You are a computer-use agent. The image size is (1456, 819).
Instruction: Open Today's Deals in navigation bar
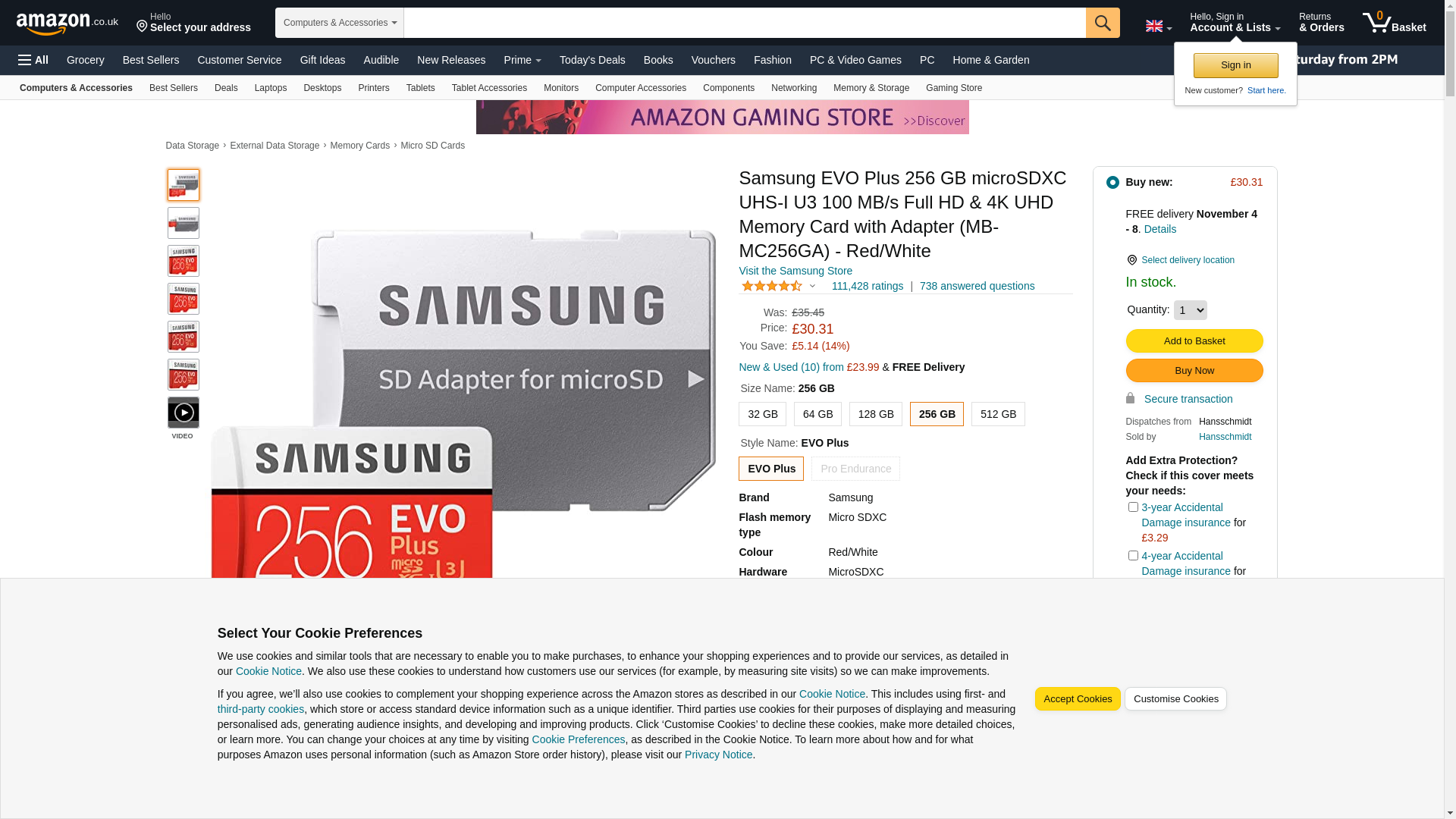coord(592,60)
